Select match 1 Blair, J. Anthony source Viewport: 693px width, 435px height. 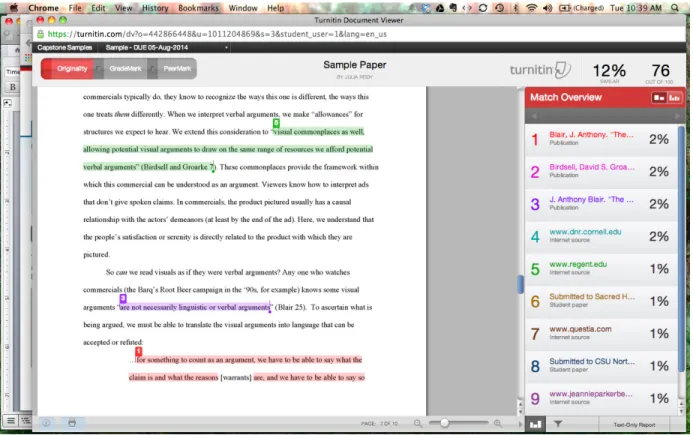coord(601,139)
